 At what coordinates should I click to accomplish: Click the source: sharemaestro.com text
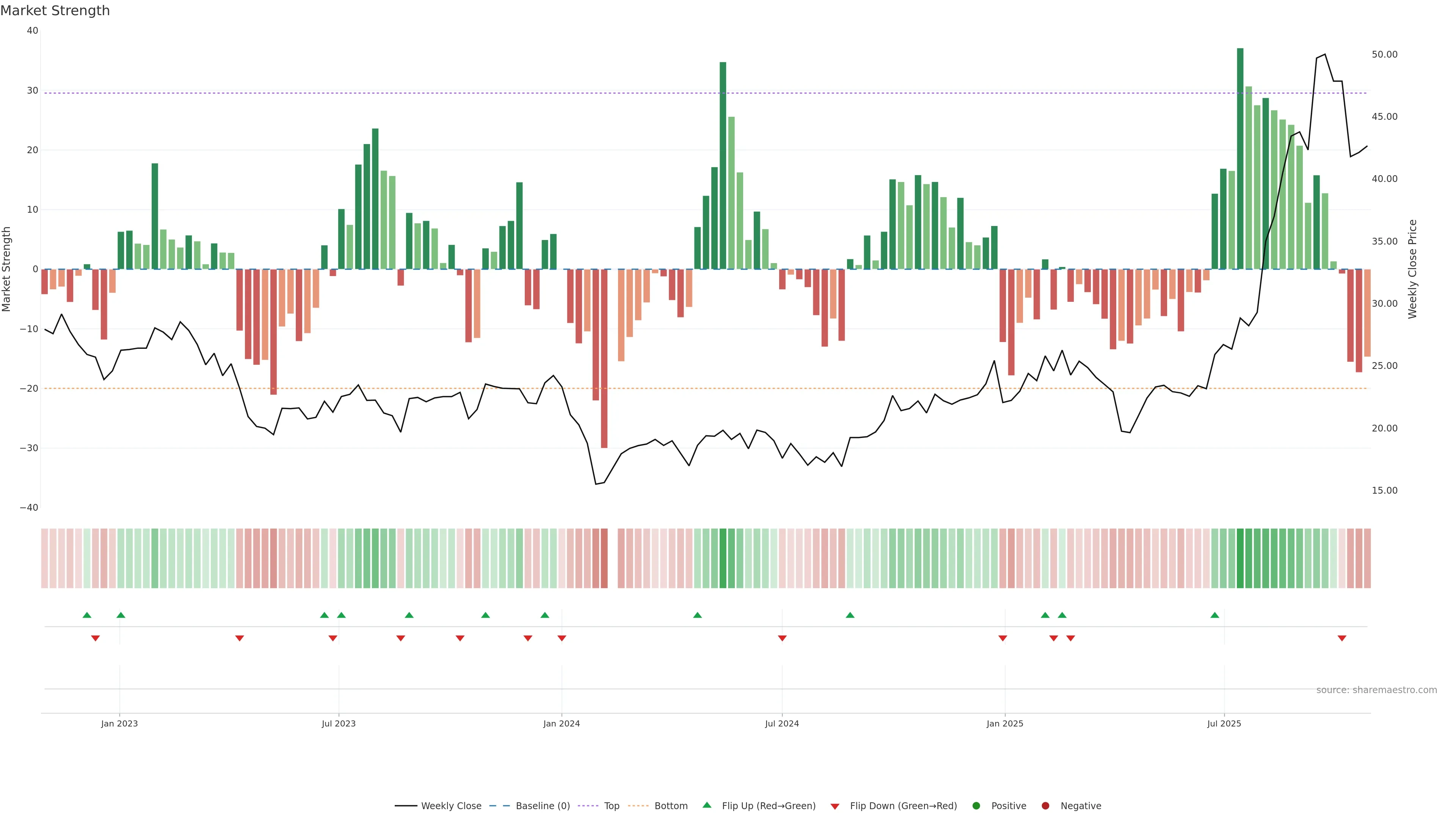[x=1376, y=690]
